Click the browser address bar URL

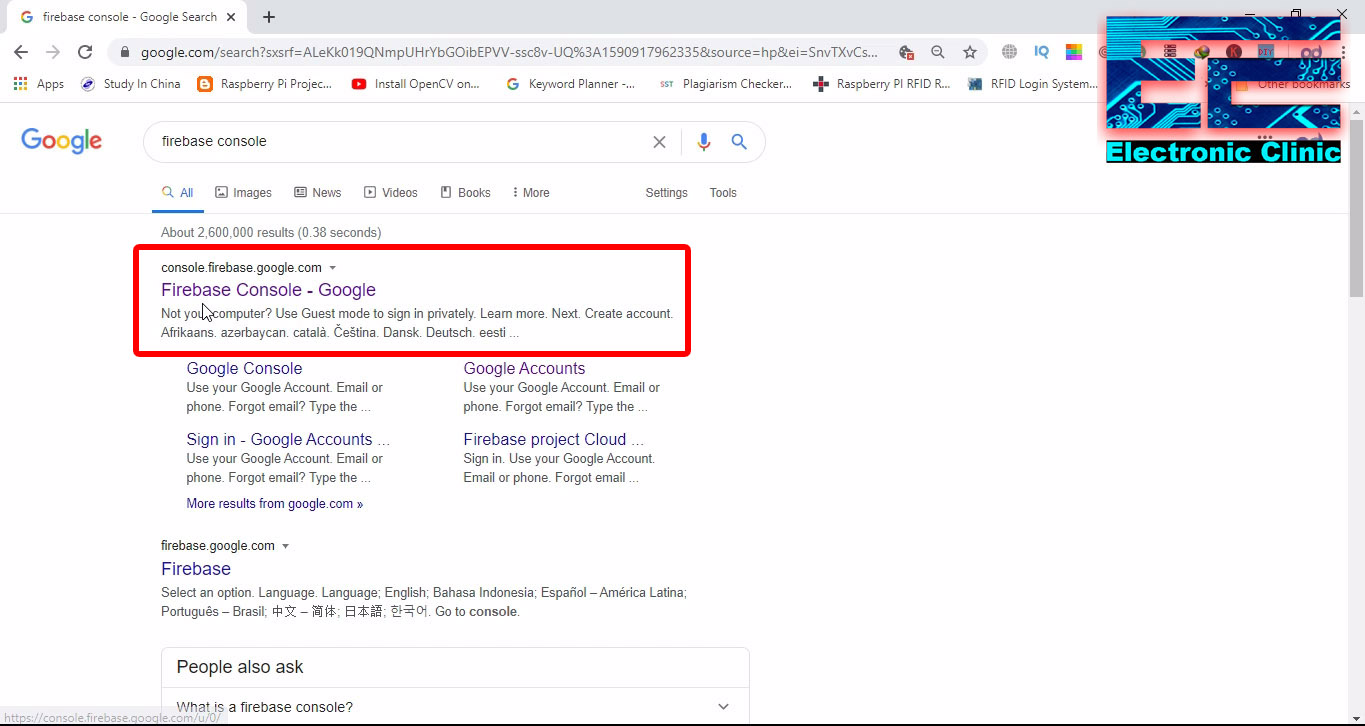[510, 52]
